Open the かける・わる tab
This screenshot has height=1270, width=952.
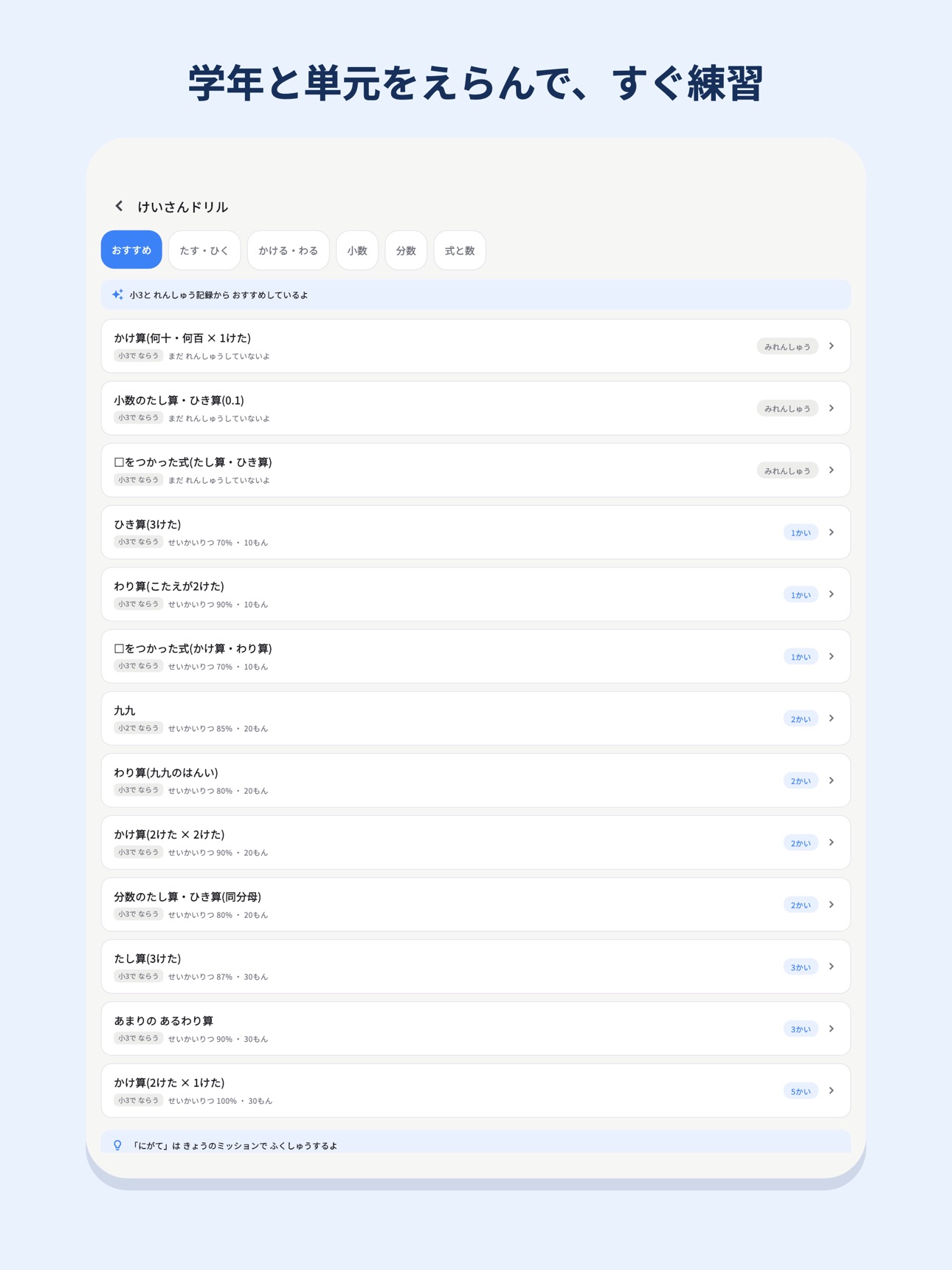coord(289,250)
